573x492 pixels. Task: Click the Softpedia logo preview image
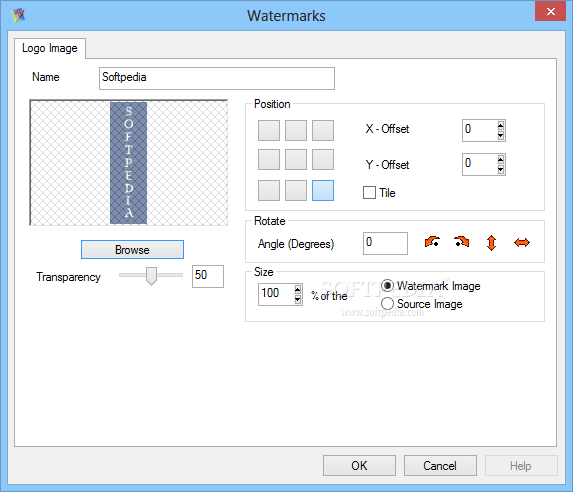[128, 163]
